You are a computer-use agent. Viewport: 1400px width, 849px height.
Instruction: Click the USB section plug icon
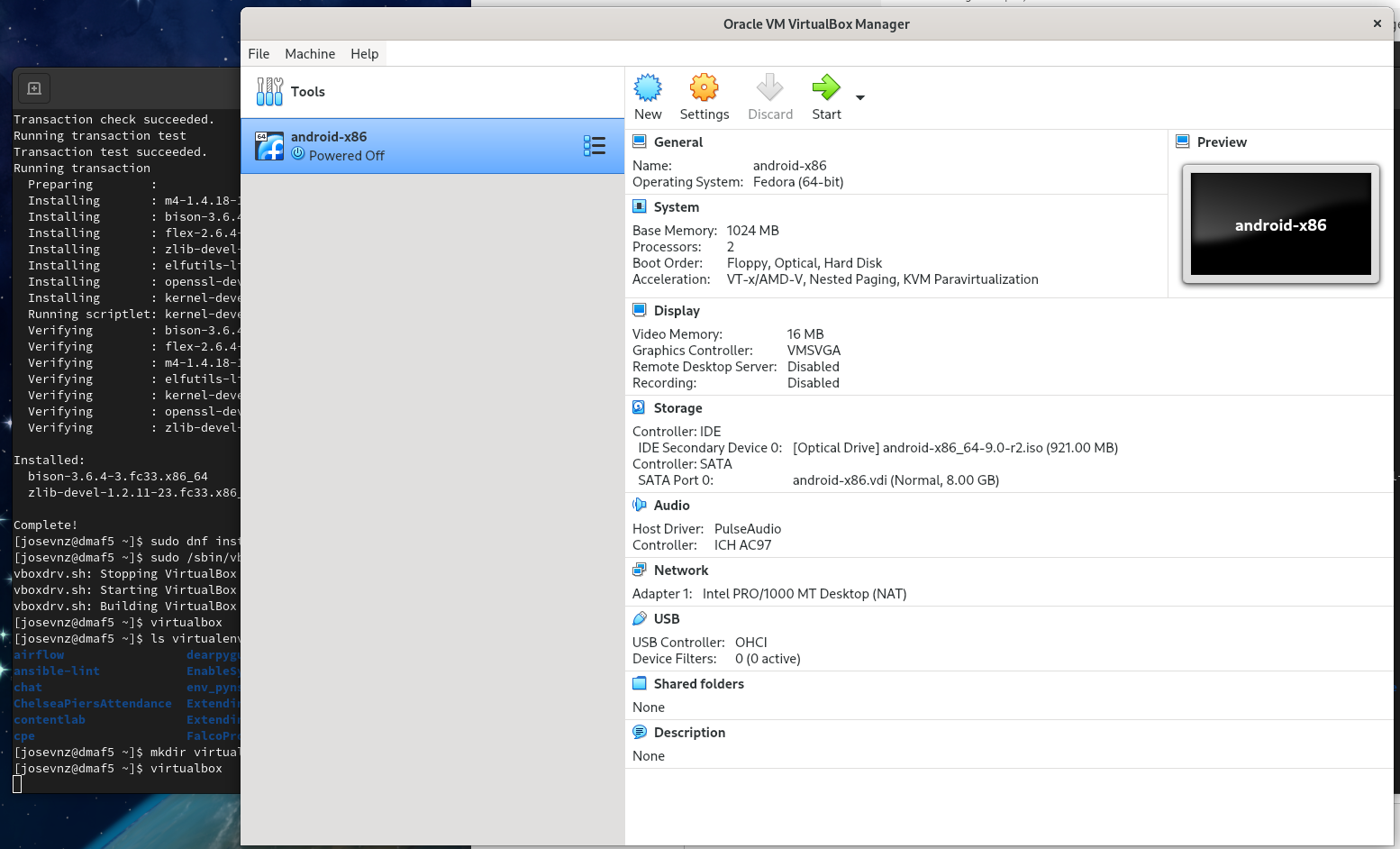coord(640,618)
